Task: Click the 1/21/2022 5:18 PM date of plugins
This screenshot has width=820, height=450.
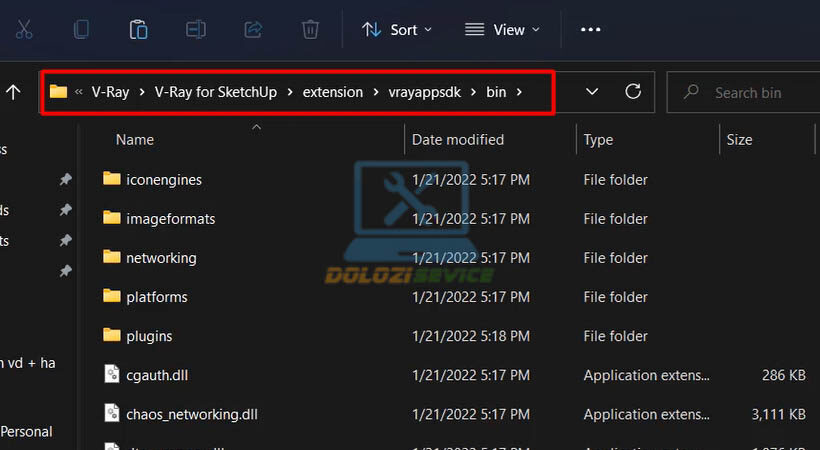Action: click(471, 336)
